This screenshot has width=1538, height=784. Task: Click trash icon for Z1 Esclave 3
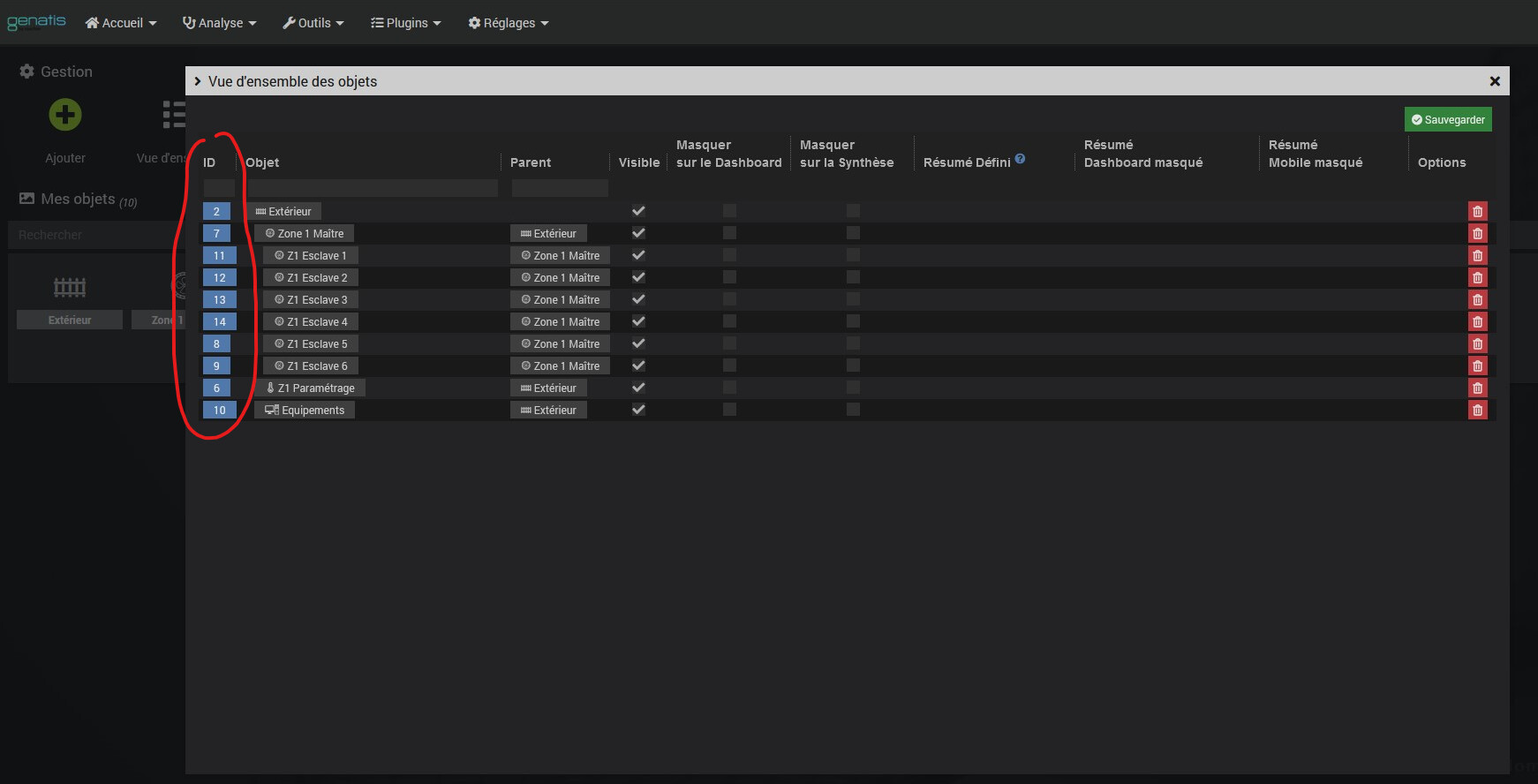(x=1477, y=299)
